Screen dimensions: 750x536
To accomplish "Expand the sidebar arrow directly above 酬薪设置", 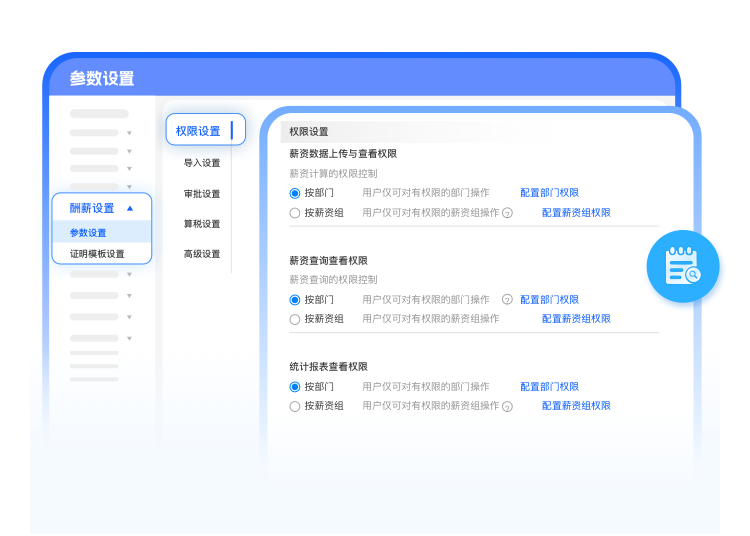I will coord(129,187).
